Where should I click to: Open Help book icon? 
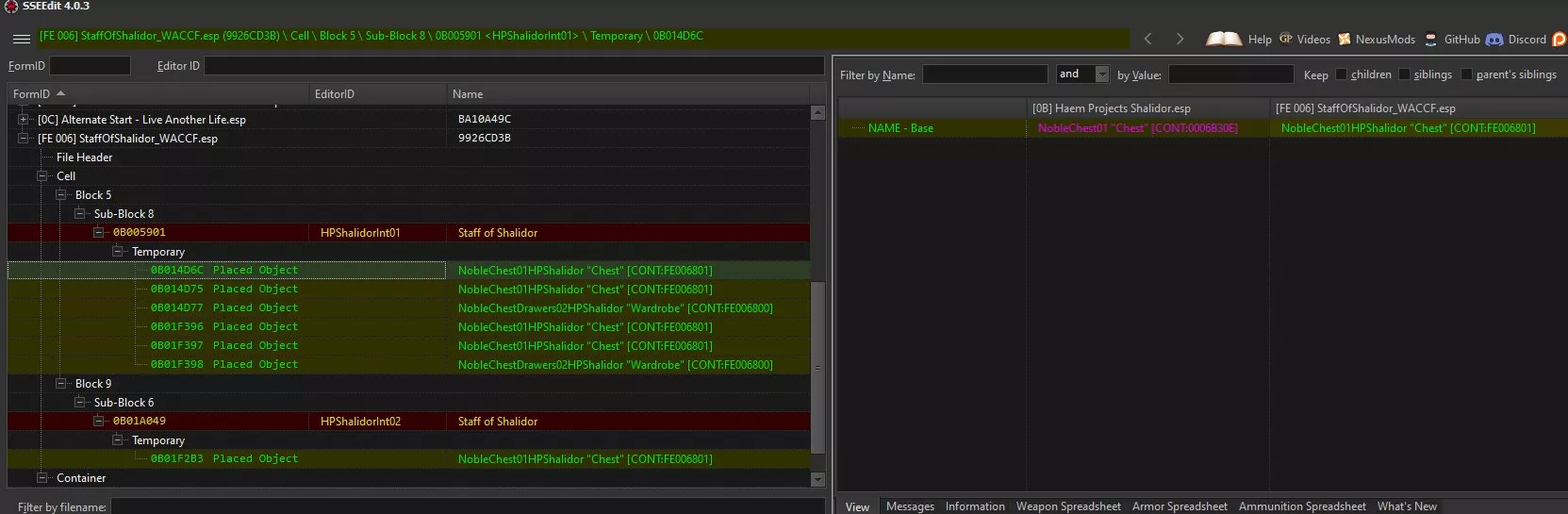1223,39
